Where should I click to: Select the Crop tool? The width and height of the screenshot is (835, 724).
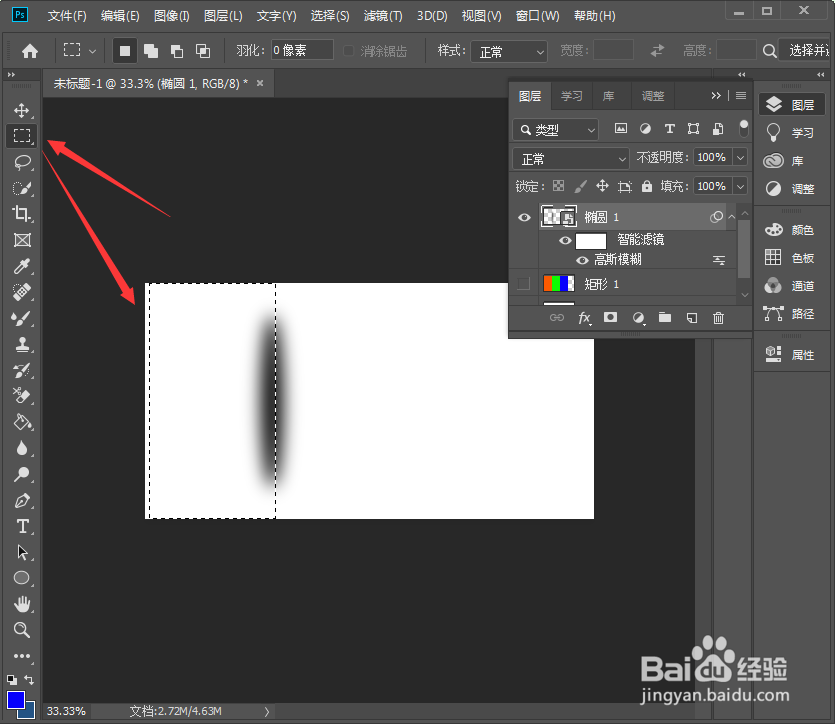[x=21, y=214]
